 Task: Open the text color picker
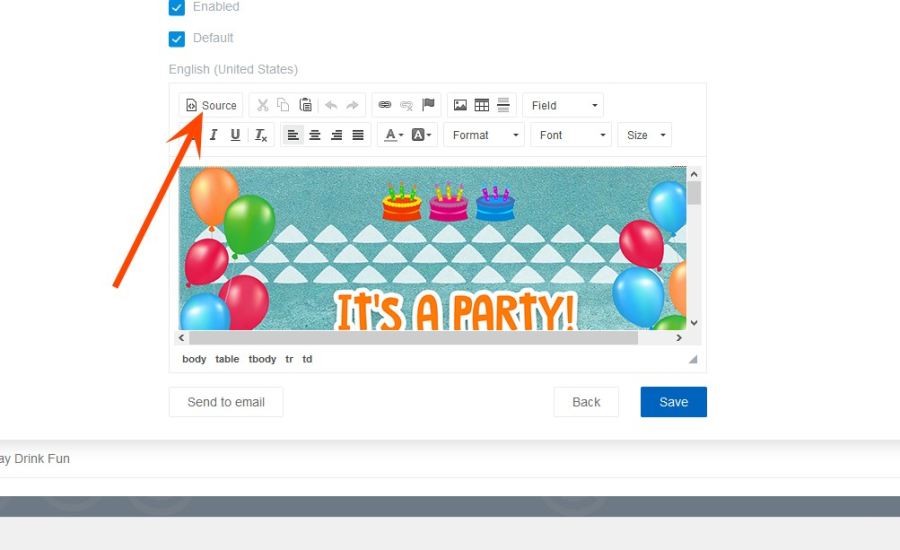pos(394,135)
